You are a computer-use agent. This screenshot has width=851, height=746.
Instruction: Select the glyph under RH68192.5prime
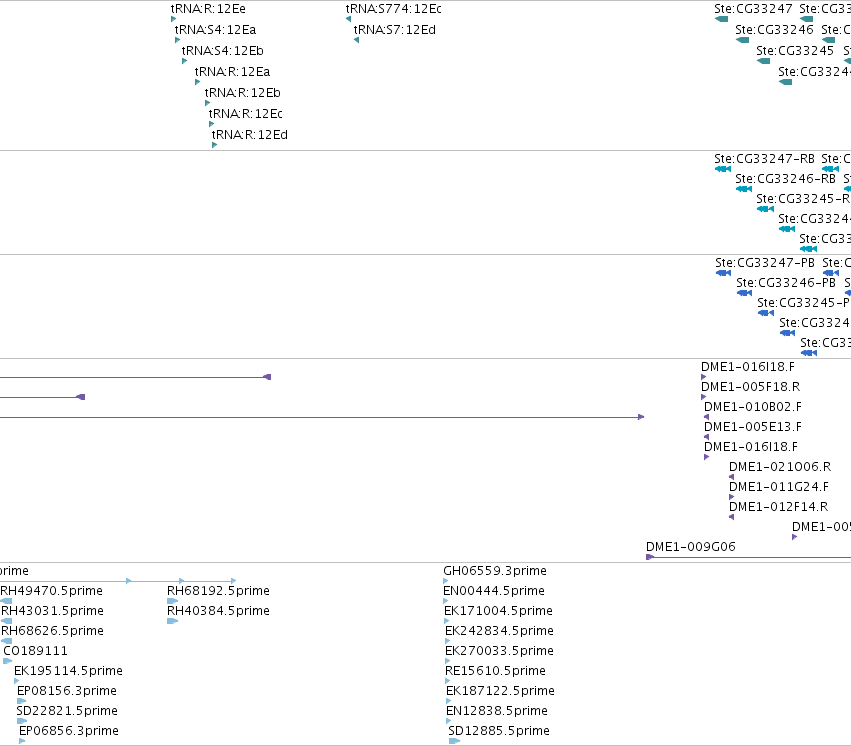(173, 601)
